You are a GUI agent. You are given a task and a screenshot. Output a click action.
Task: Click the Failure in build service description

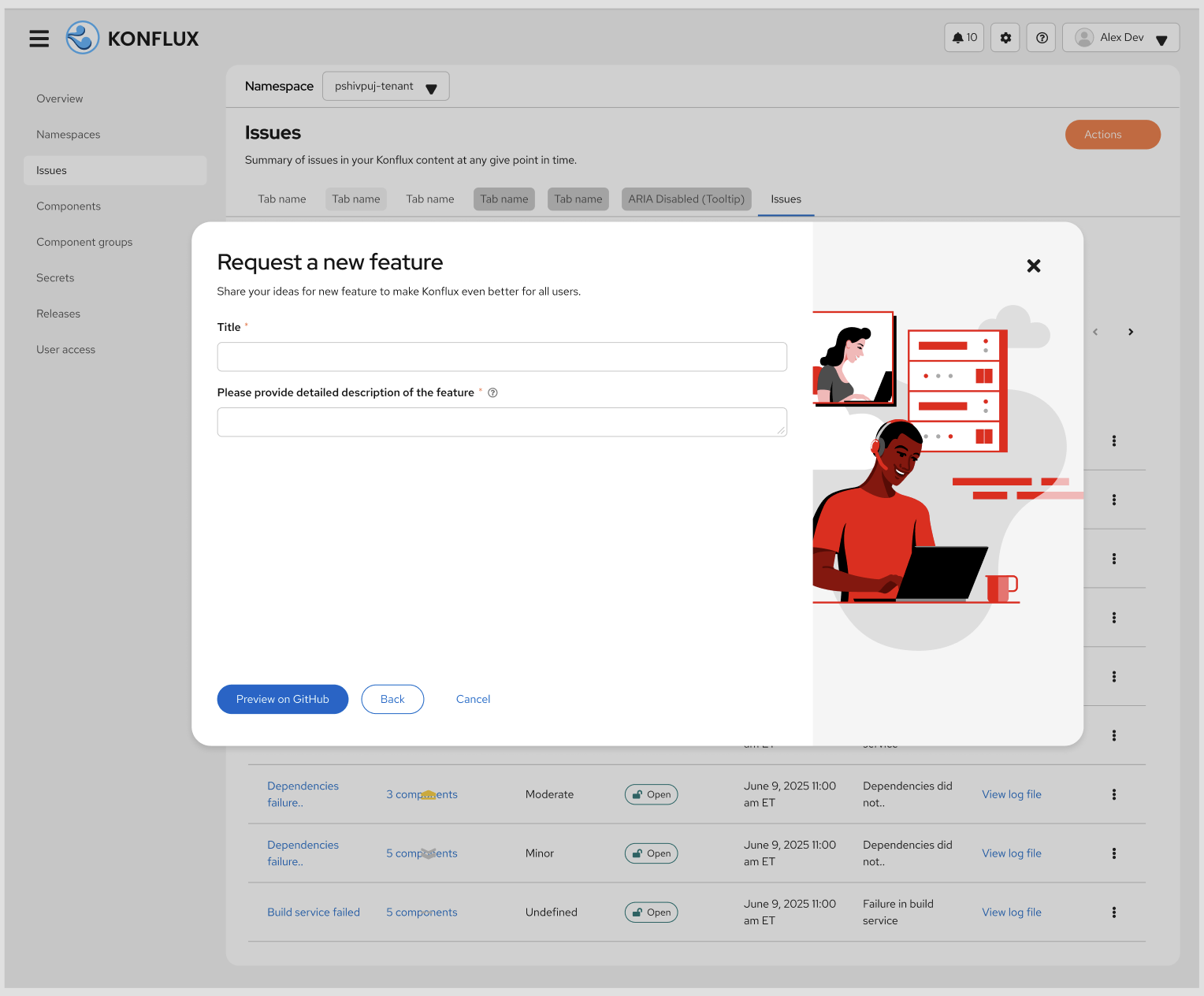coord(898,912)
